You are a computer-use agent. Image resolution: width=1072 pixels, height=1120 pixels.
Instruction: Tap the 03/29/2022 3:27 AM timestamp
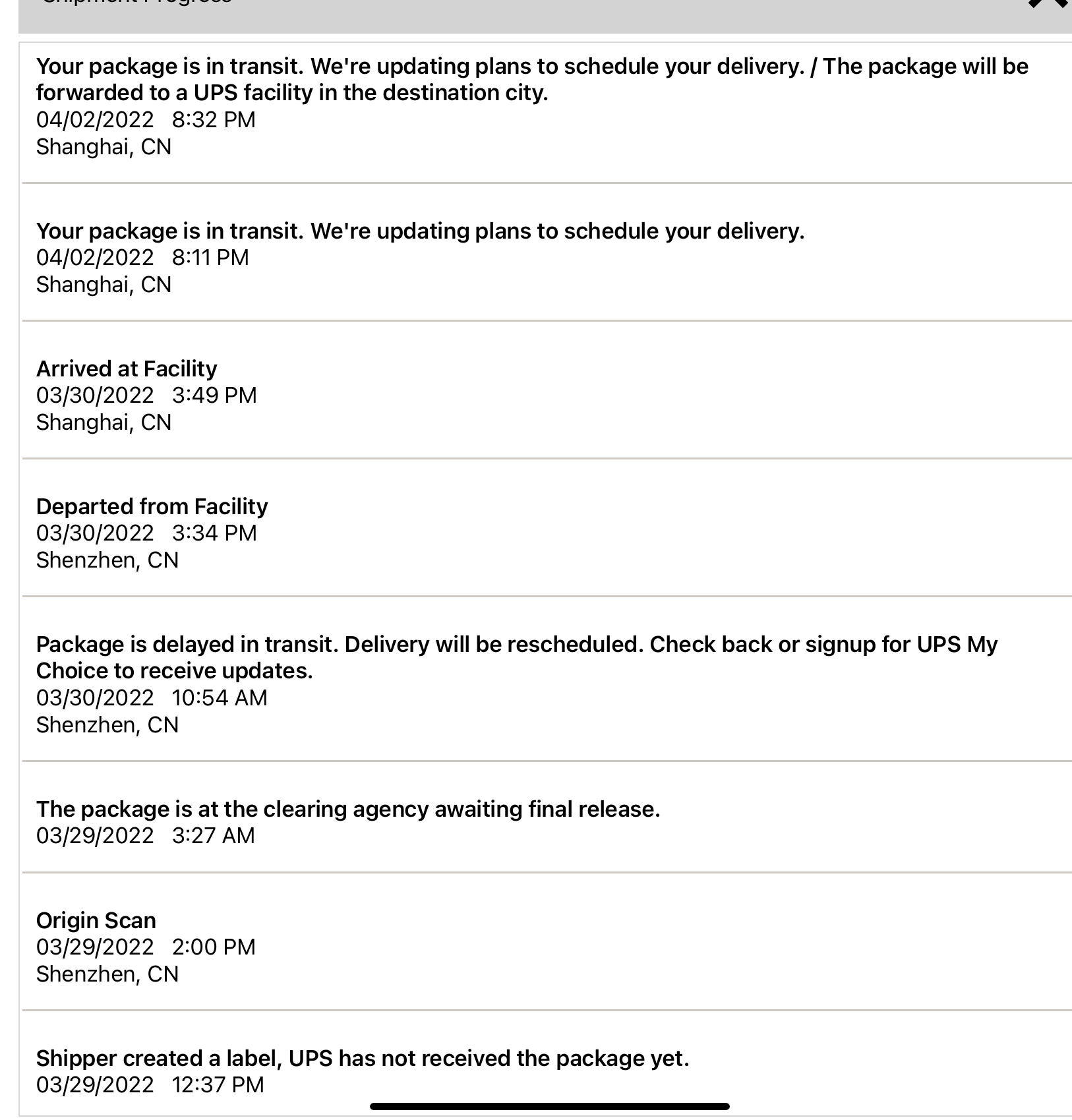coord(145,836)
